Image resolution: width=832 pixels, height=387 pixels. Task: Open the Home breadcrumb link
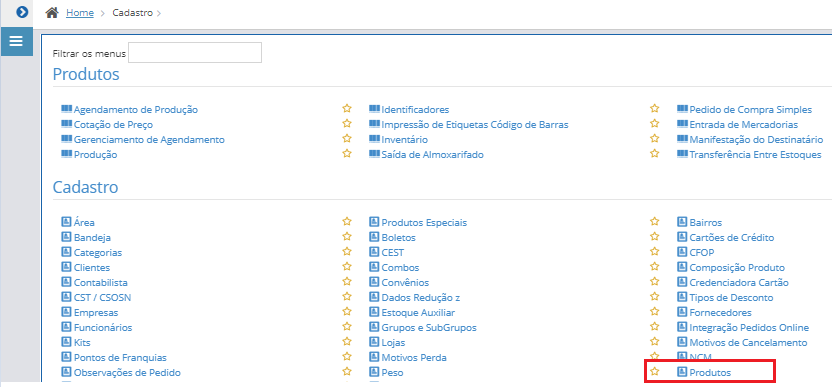tap(80, 13)
